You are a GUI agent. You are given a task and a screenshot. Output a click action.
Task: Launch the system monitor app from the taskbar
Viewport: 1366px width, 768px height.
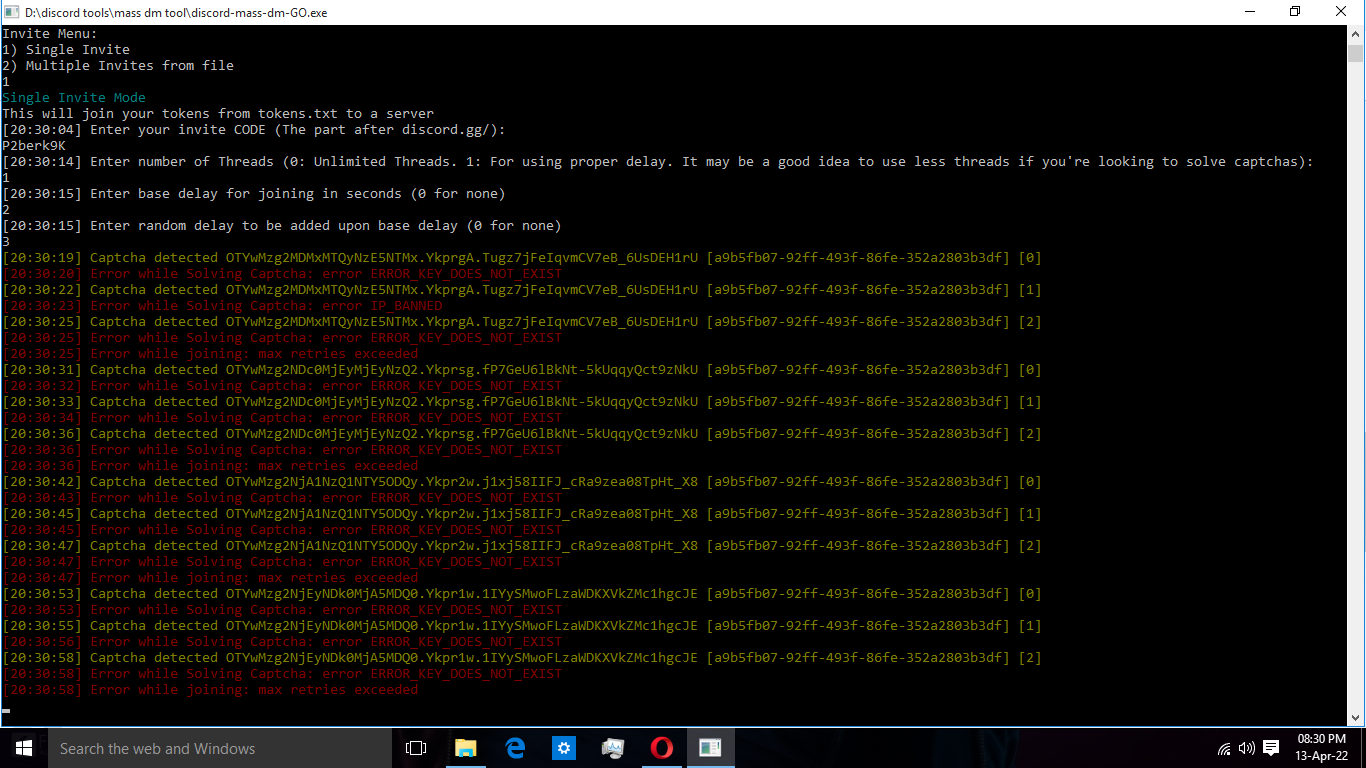click(x=612, y=748)
